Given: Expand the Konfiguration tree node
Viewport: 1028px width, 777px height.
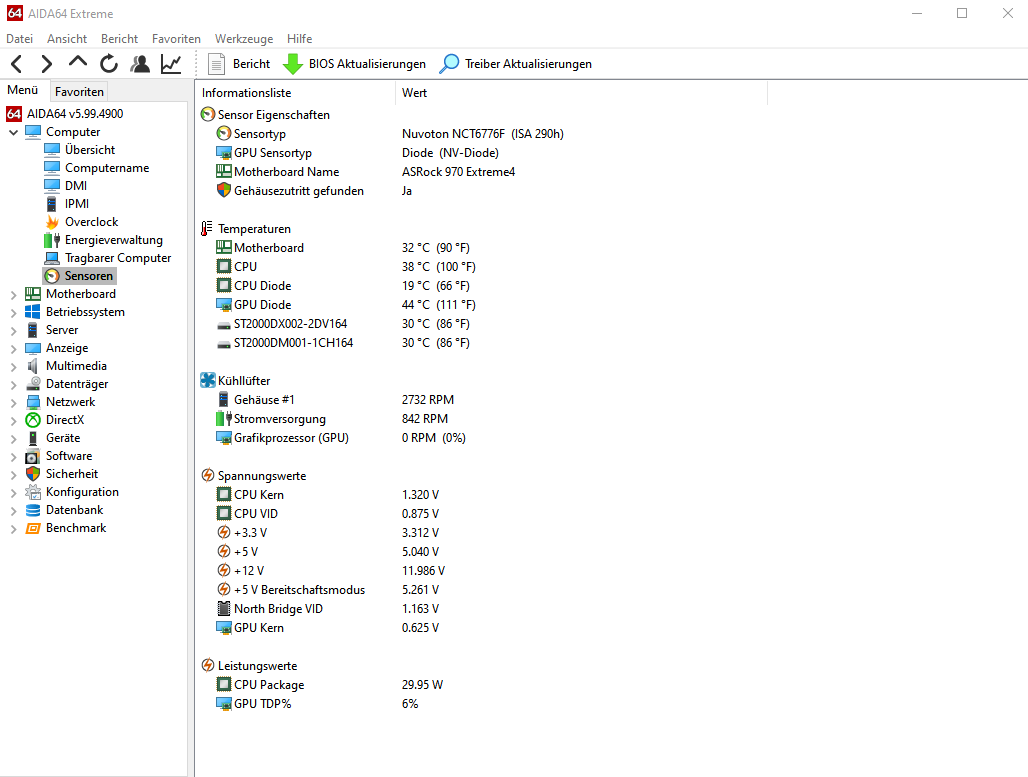Looking at the screenshot, I should pos(13,492).
